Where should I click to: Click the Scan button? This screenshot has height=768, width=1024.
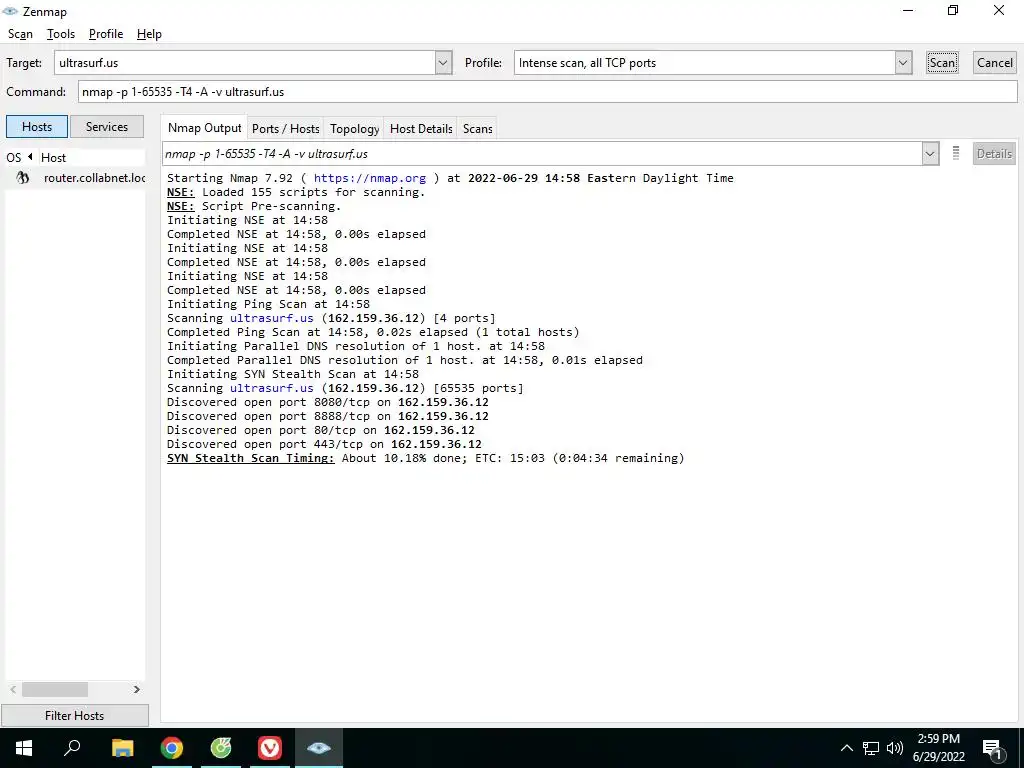click(x=942, y=63)
